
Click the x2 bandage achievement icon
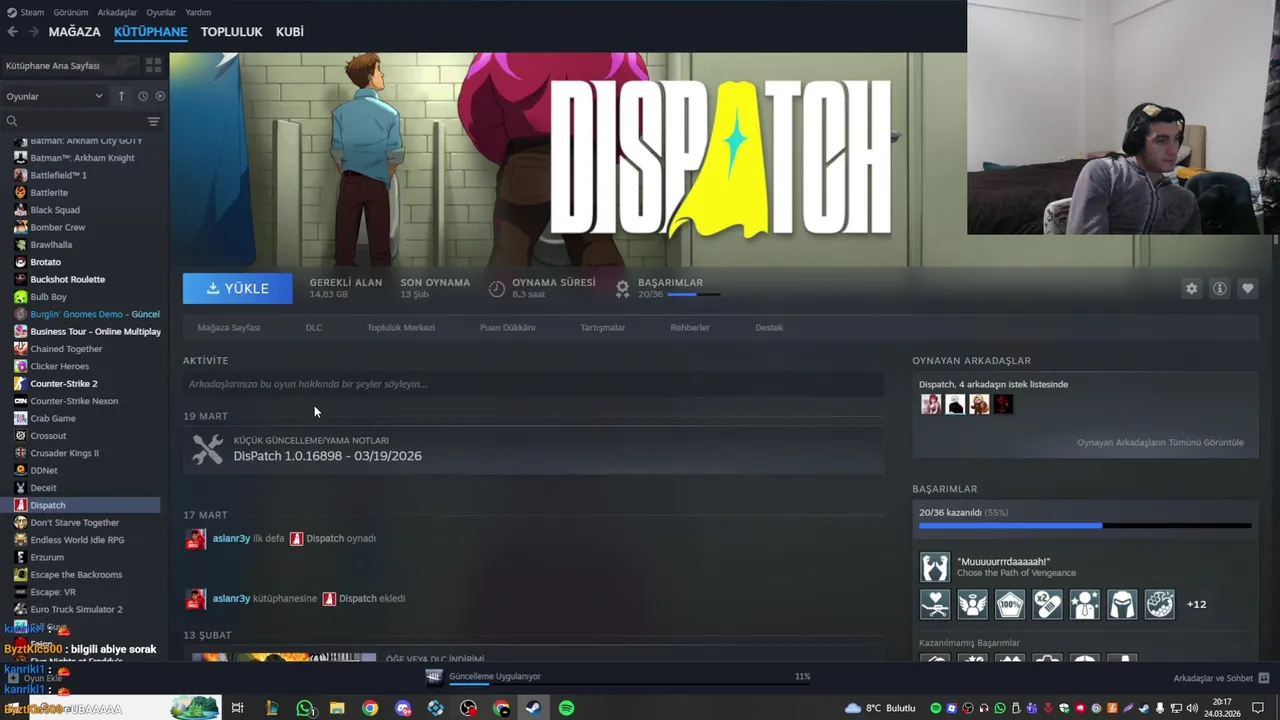click(1047, 604)
